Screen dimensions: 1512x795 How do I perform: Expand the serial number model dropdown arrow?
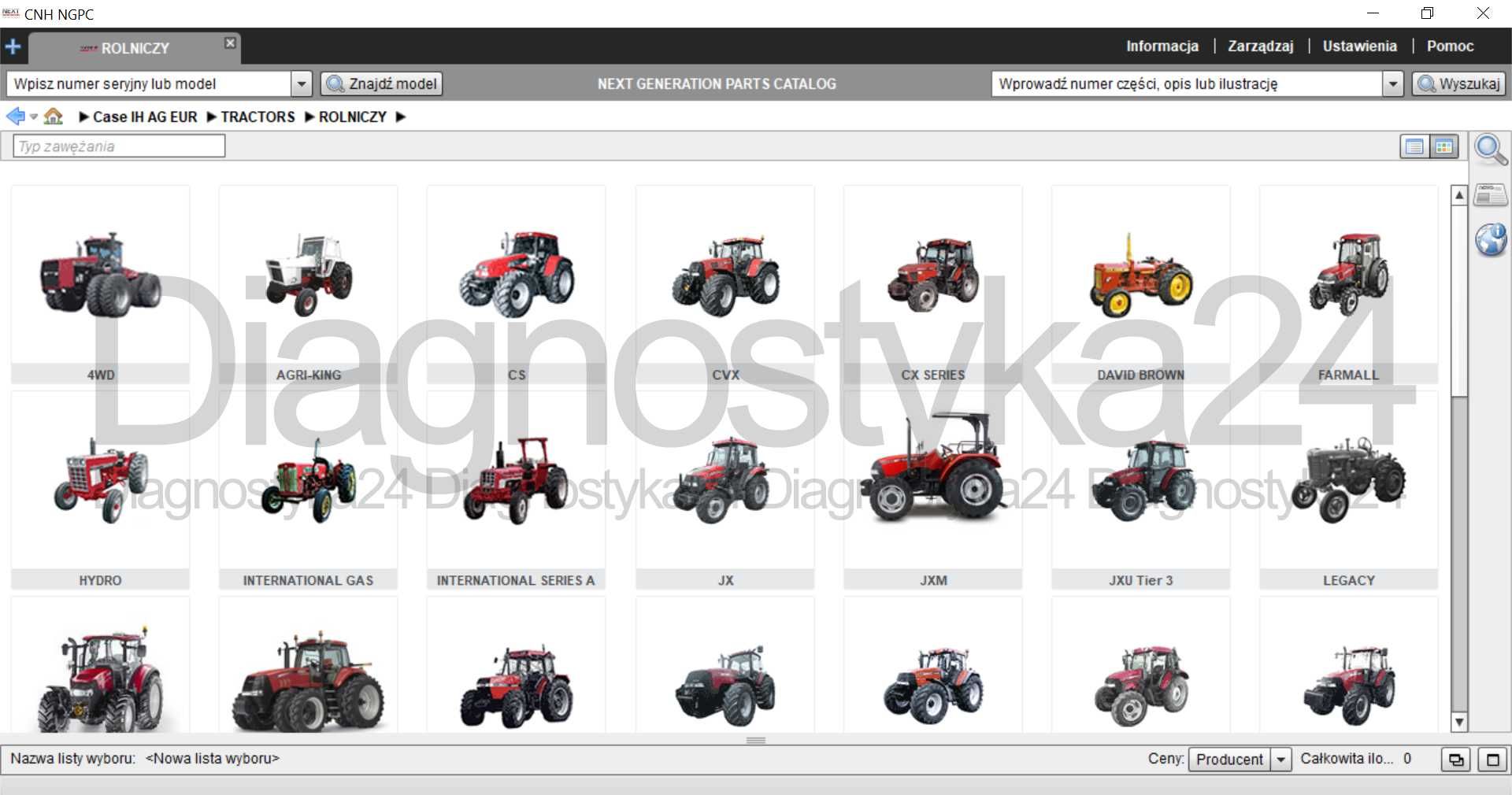[x=302, y=83]
